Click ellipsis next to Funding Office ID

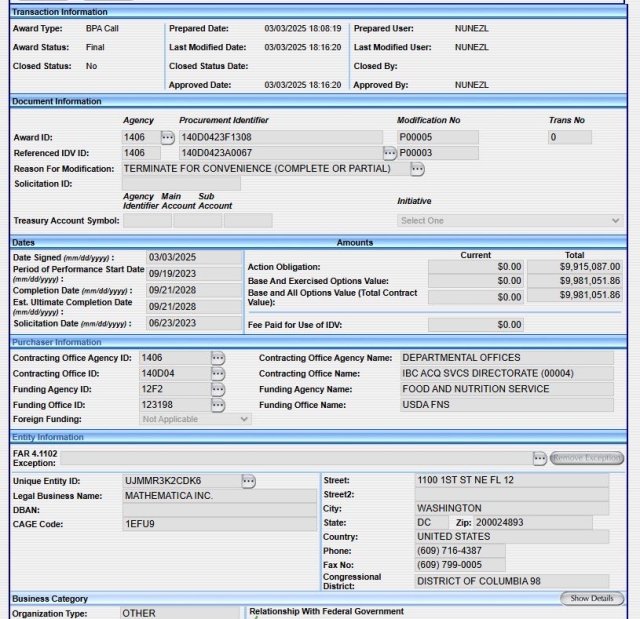coord(217,405)
